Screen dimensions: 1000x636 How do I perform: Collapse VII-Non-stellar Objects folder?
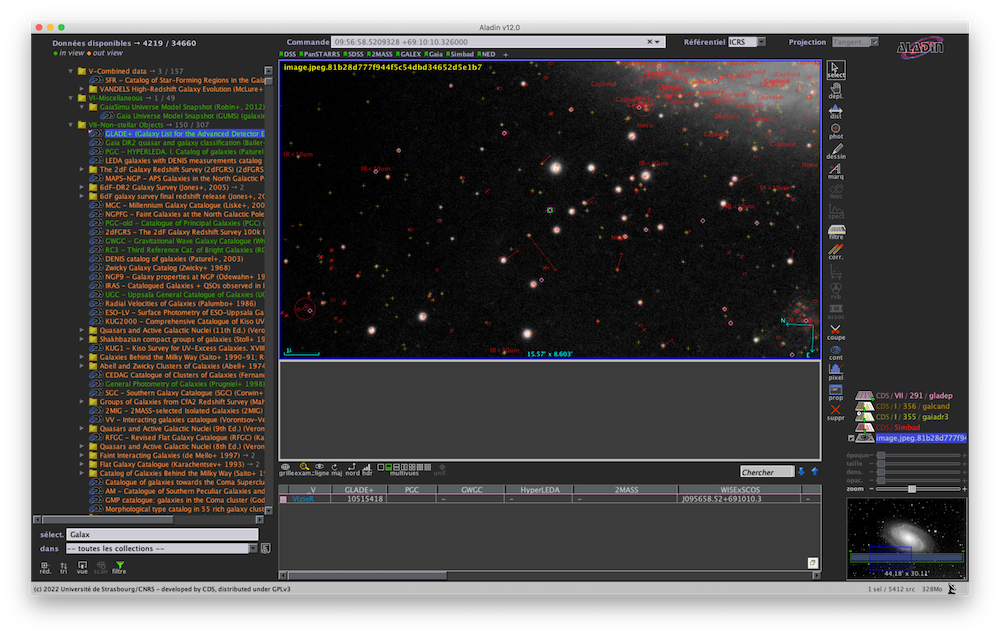(x=71, y=125)
